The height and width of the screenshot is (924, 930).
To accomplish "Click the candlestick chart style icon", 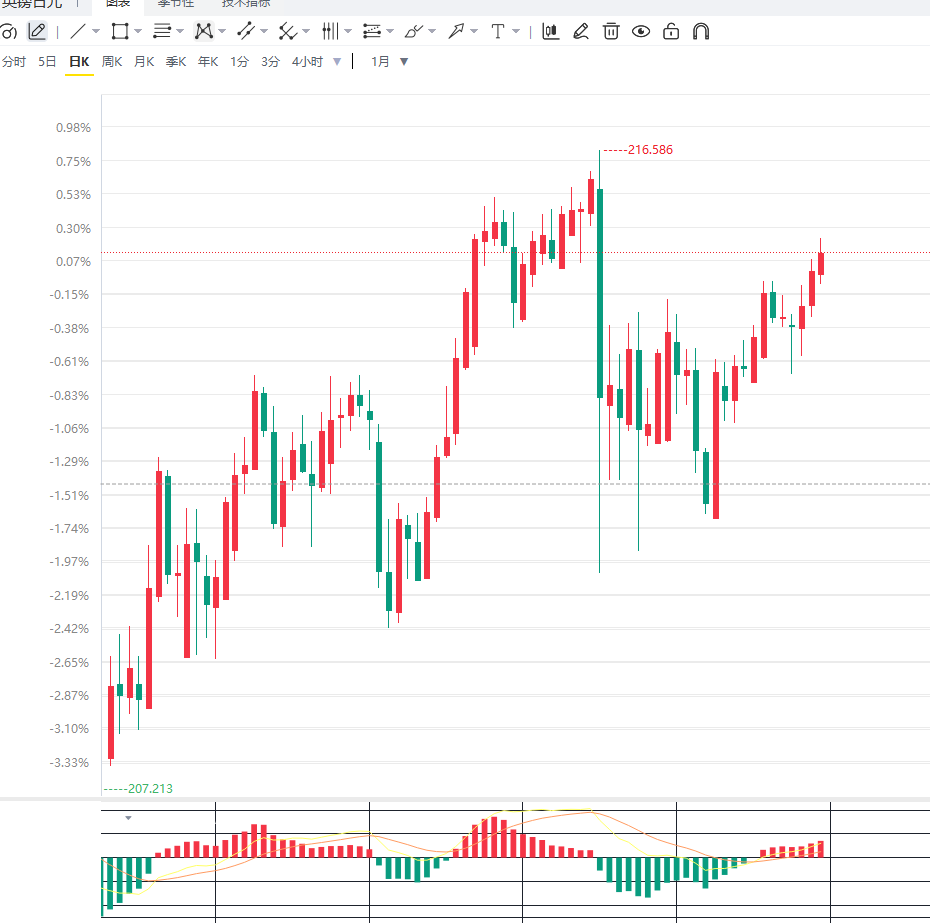I will click(550, 31).
